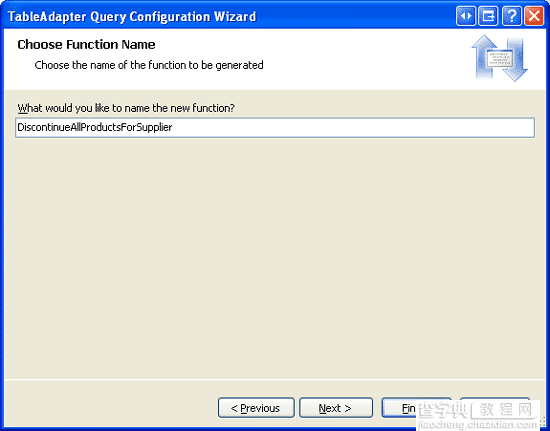
Task: Close the wizard with the X button
Action: (534, 16)
